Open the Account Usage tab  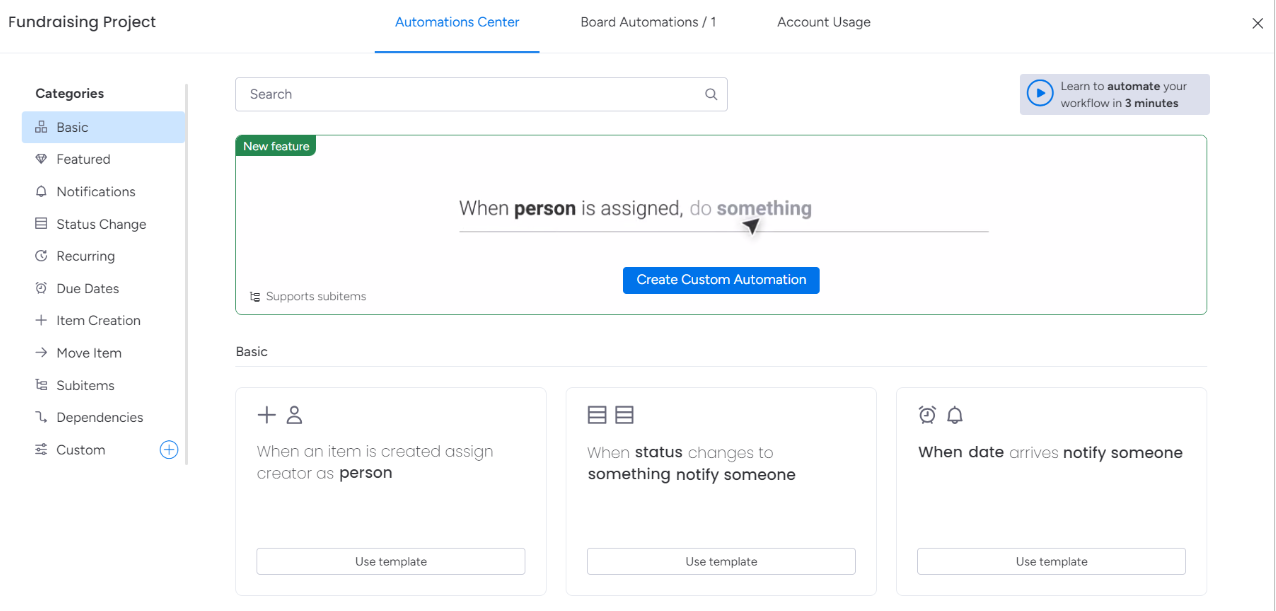click(x=823, y=22)
